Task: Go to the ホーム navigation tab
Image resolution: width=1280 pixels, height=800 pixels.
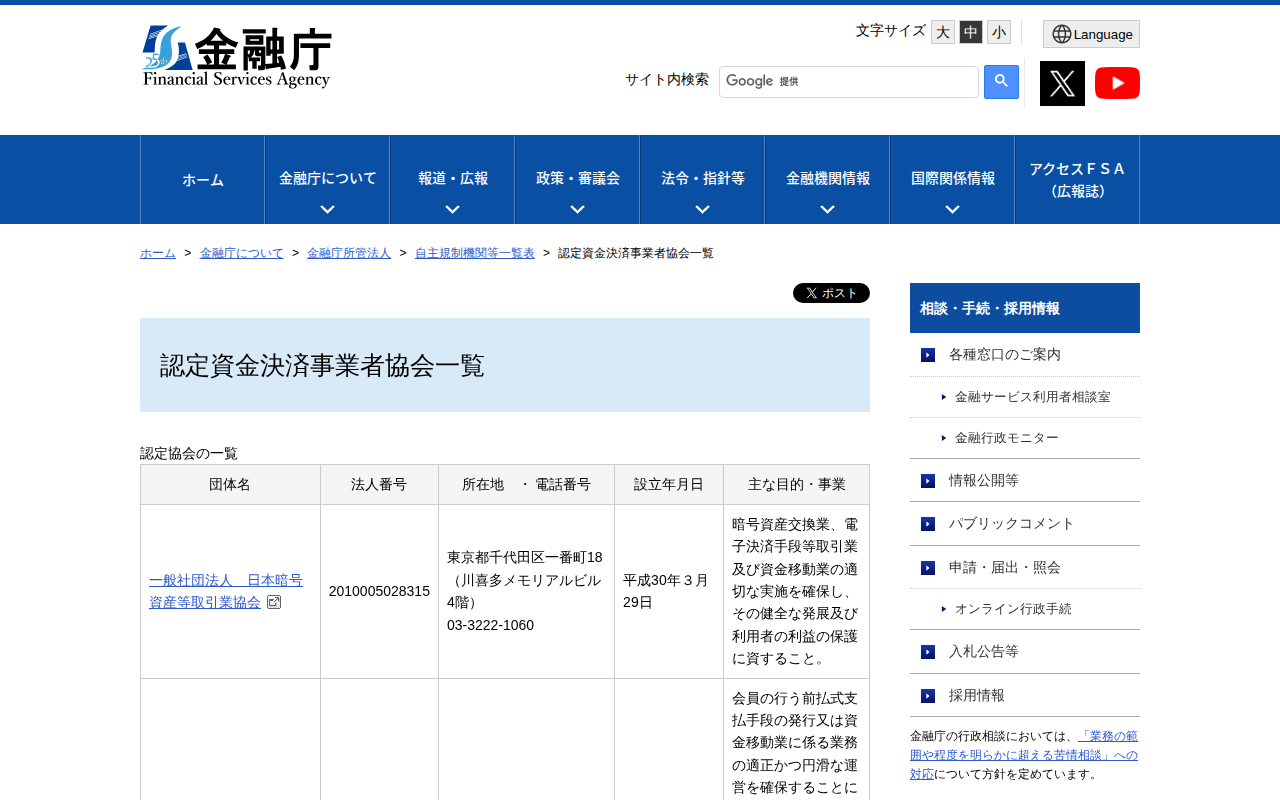Action: pos(203,180)
